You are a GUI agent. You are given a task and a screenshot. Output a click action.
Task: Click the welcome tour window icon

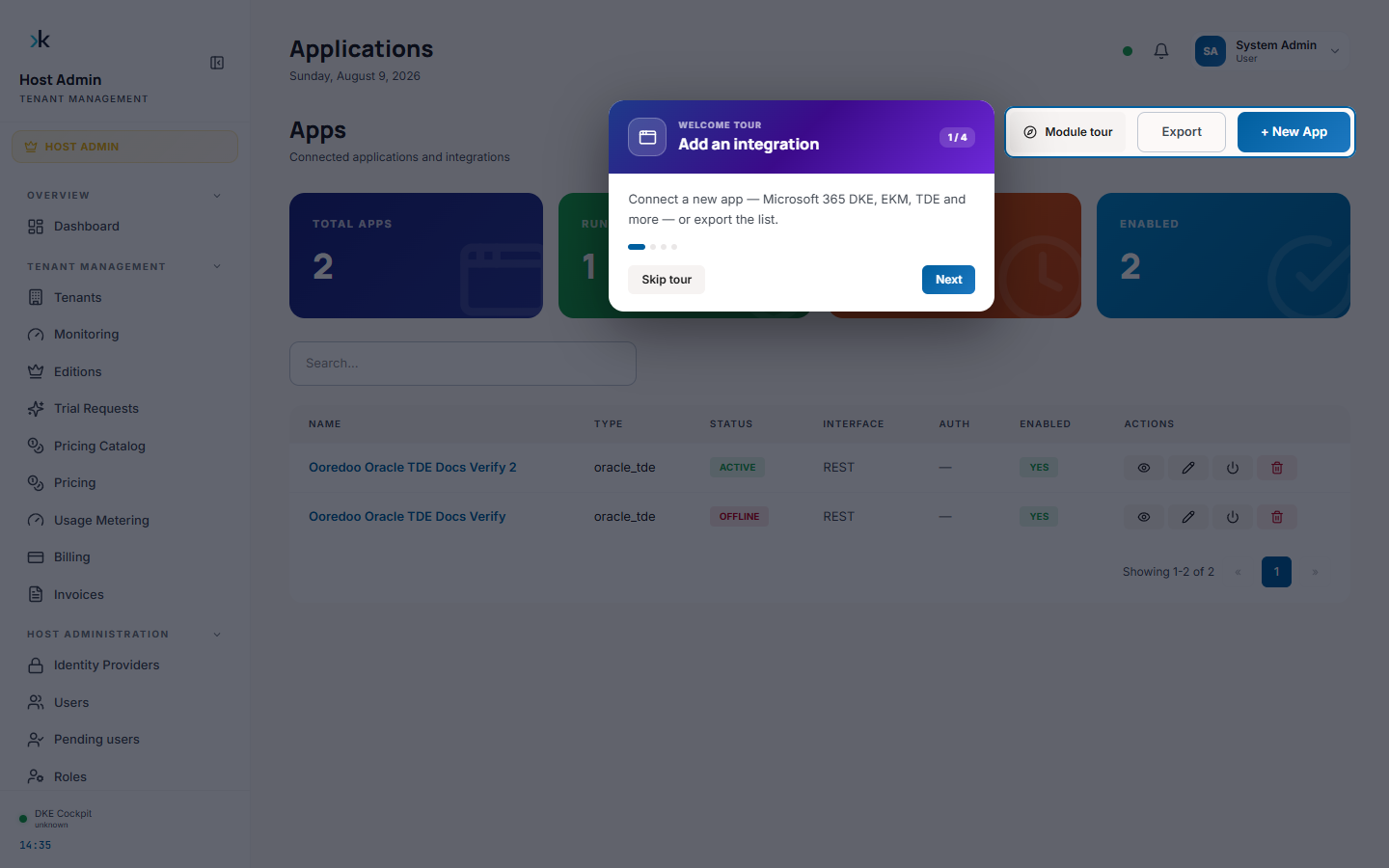[647, 137]
